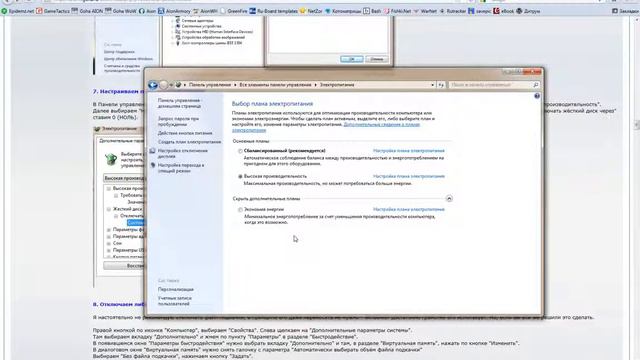The height and width of the screenshot is (360, 640).
Task: Open the Goha AION bookmark
Action: 87,11
